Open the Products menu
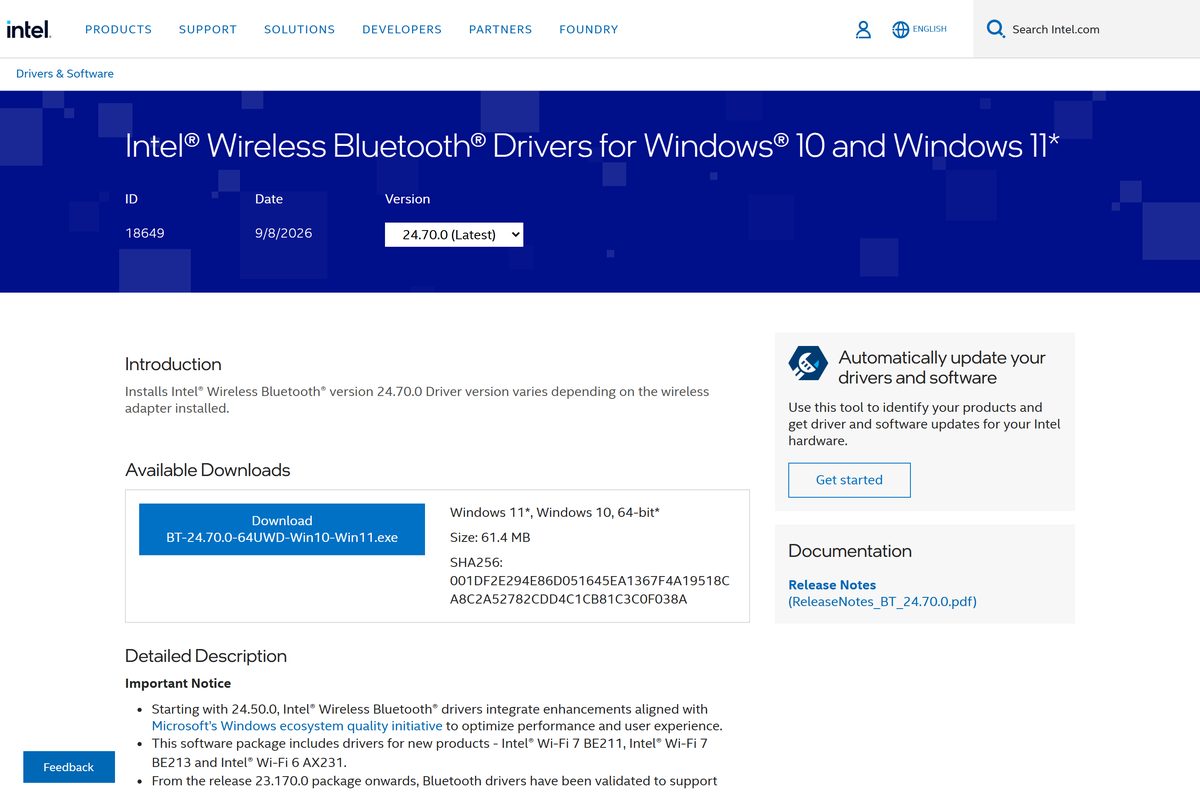This screenshot has width=1200, height=792. point(118,29)
